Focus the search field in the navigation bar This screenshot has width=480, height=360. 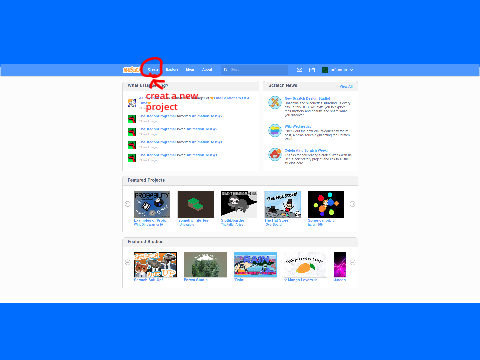pos(254,70)
